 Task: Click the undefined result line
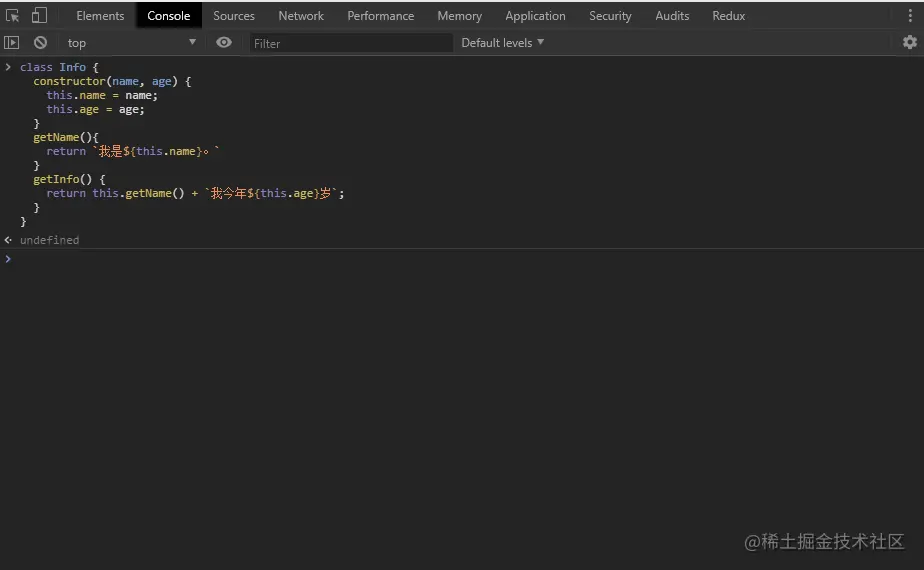coord(50,240)
